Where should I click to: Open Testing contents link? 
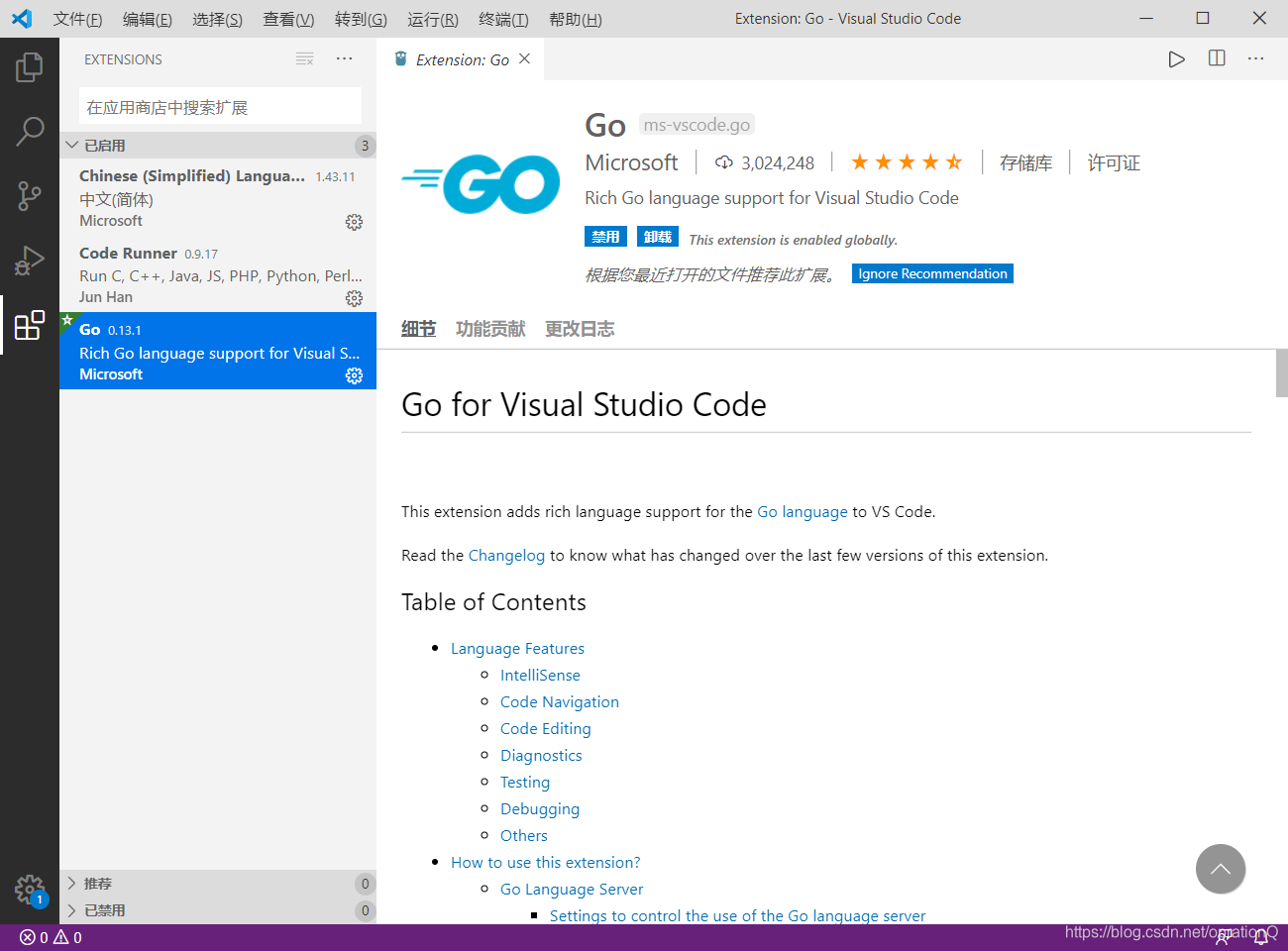click(525, 783)
